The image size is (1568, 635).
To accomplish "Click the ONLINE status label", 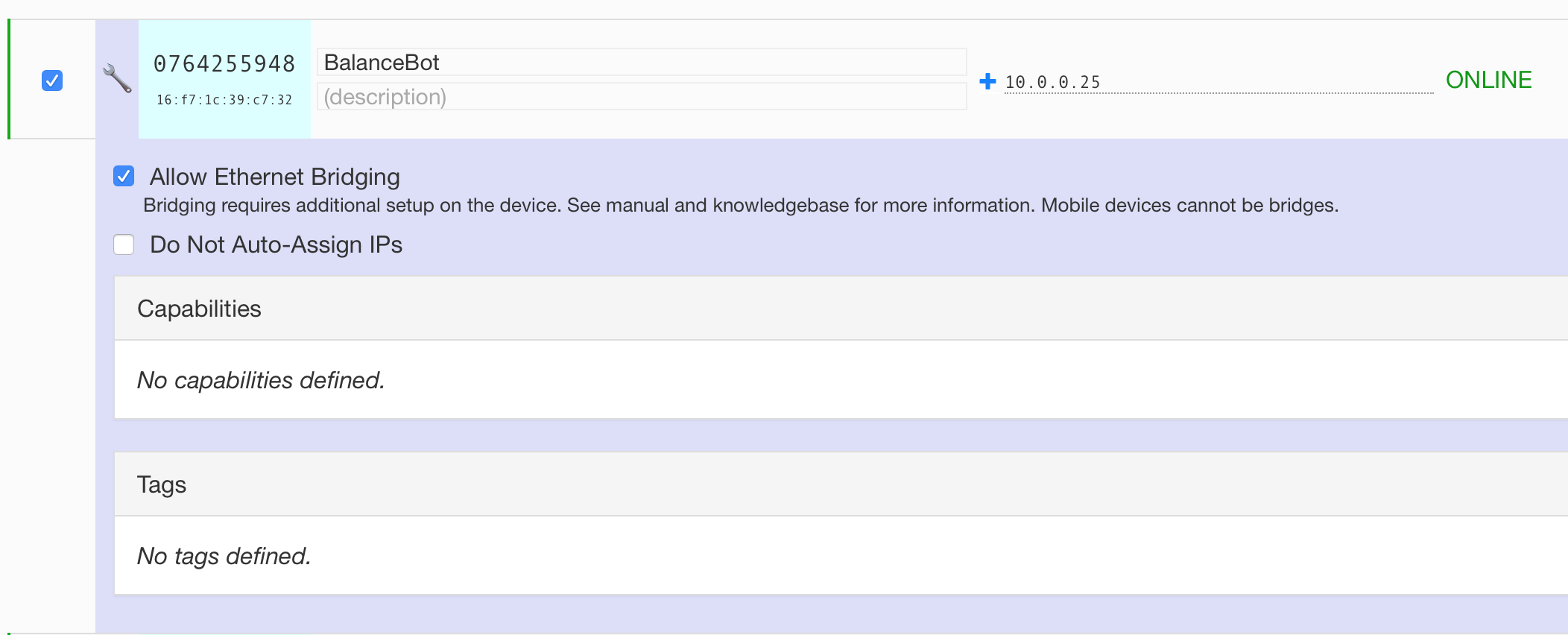I will pos(1488,80).
